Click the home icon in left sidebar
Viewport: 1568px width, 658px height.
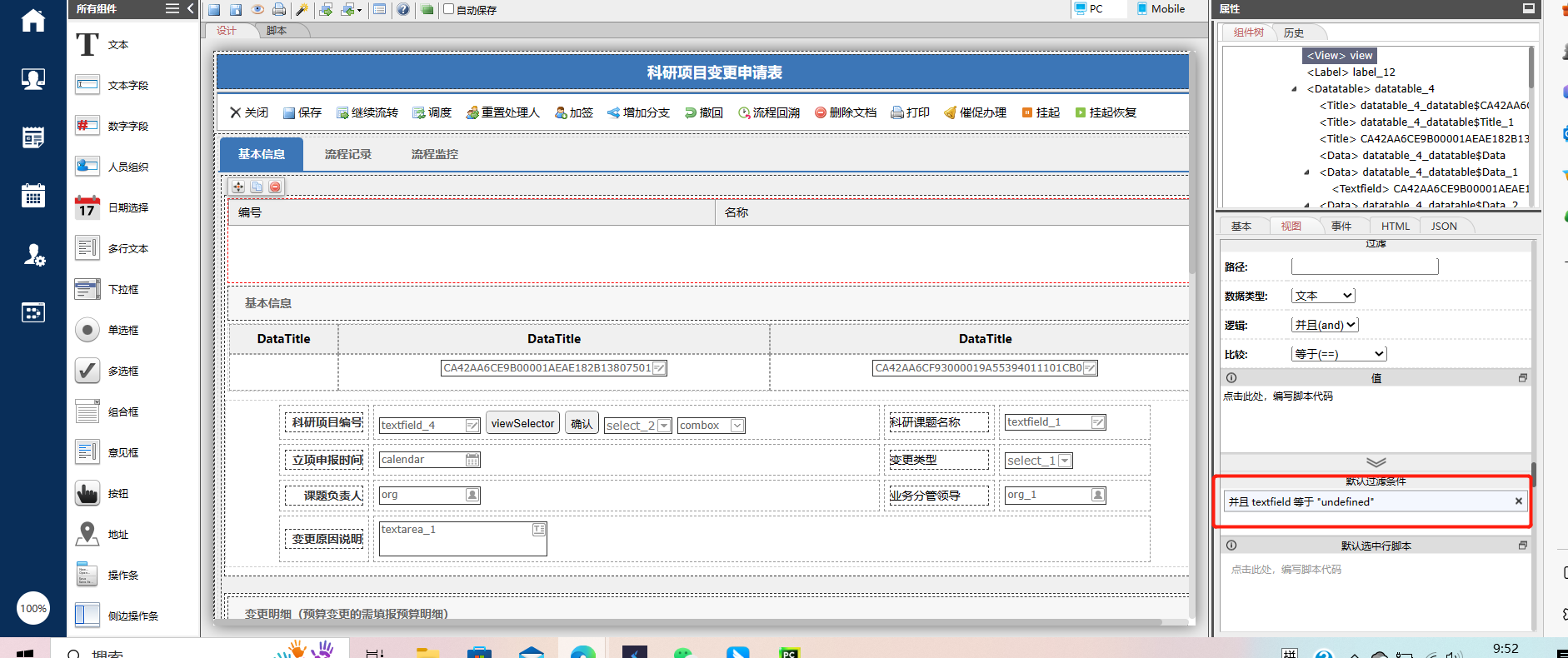coord(33,20)
